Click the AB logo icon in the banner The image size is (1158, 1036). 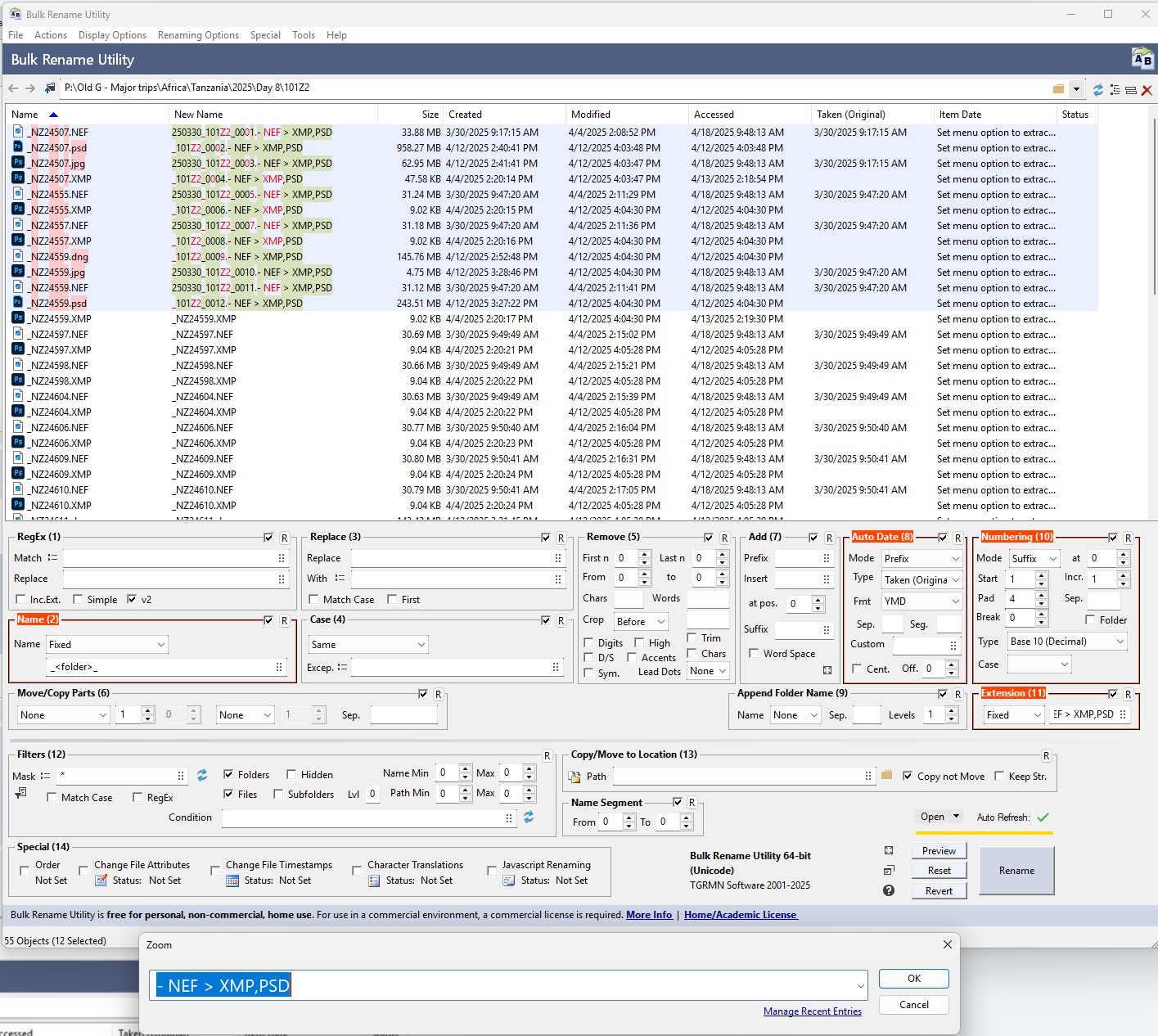pos(1142,58)
